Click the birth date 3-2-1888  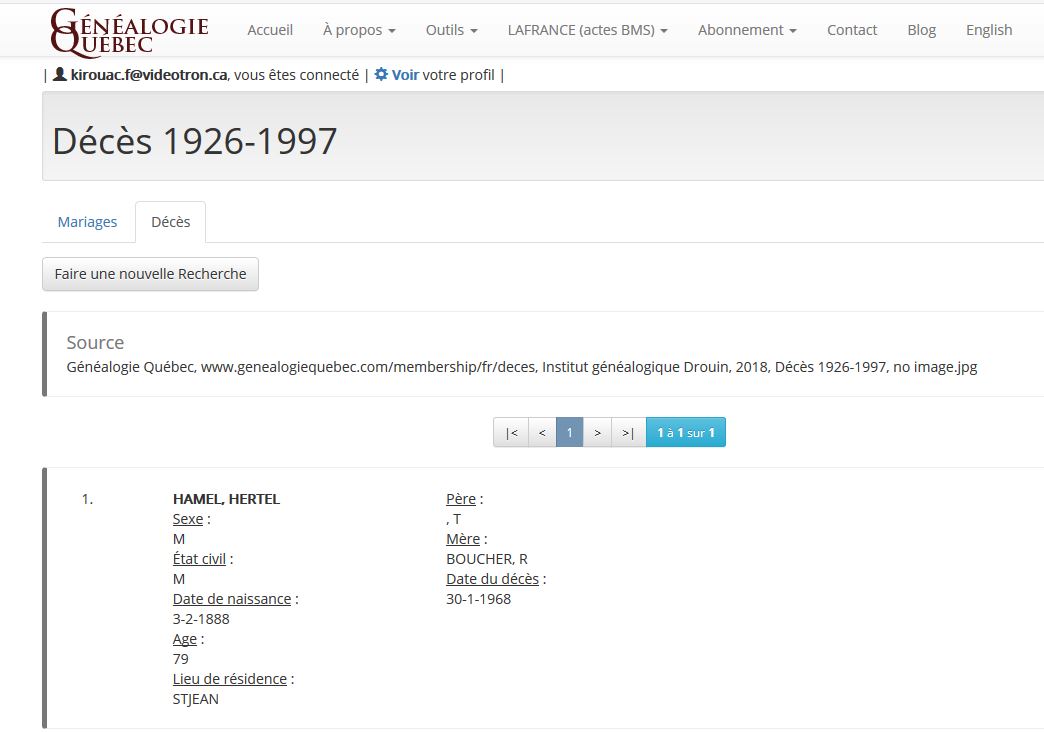click(201, 619)
